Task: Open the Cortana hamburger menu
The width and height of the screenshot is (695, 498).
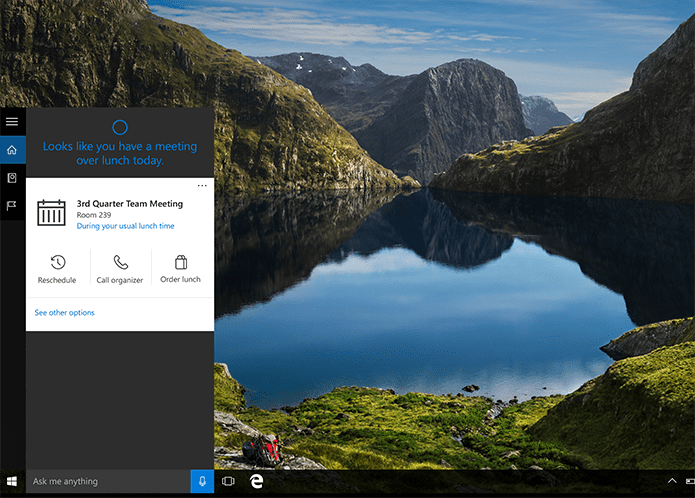Action: click(x=12, y=121)
